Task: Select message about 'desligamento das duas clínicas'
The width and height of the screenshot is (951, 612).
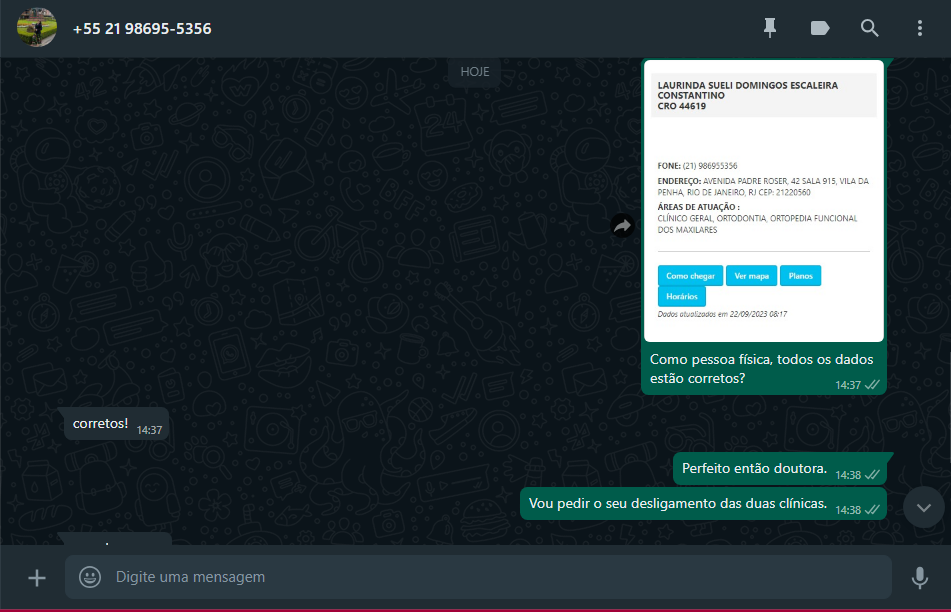Action: 703,504
